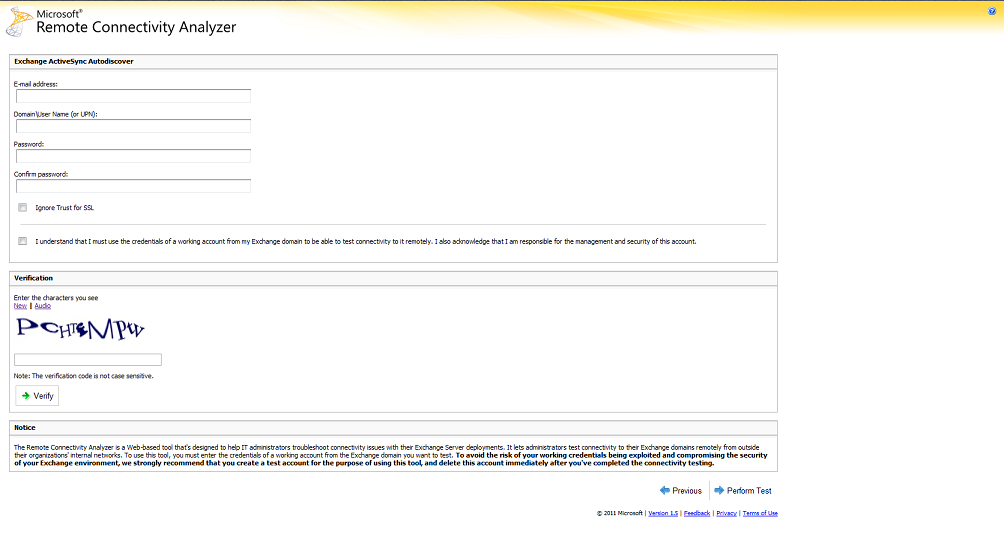This screenshot has height=556, width=1004.
Task: Click the 'Enter the characters you see' text
Action: pos(56,298)
